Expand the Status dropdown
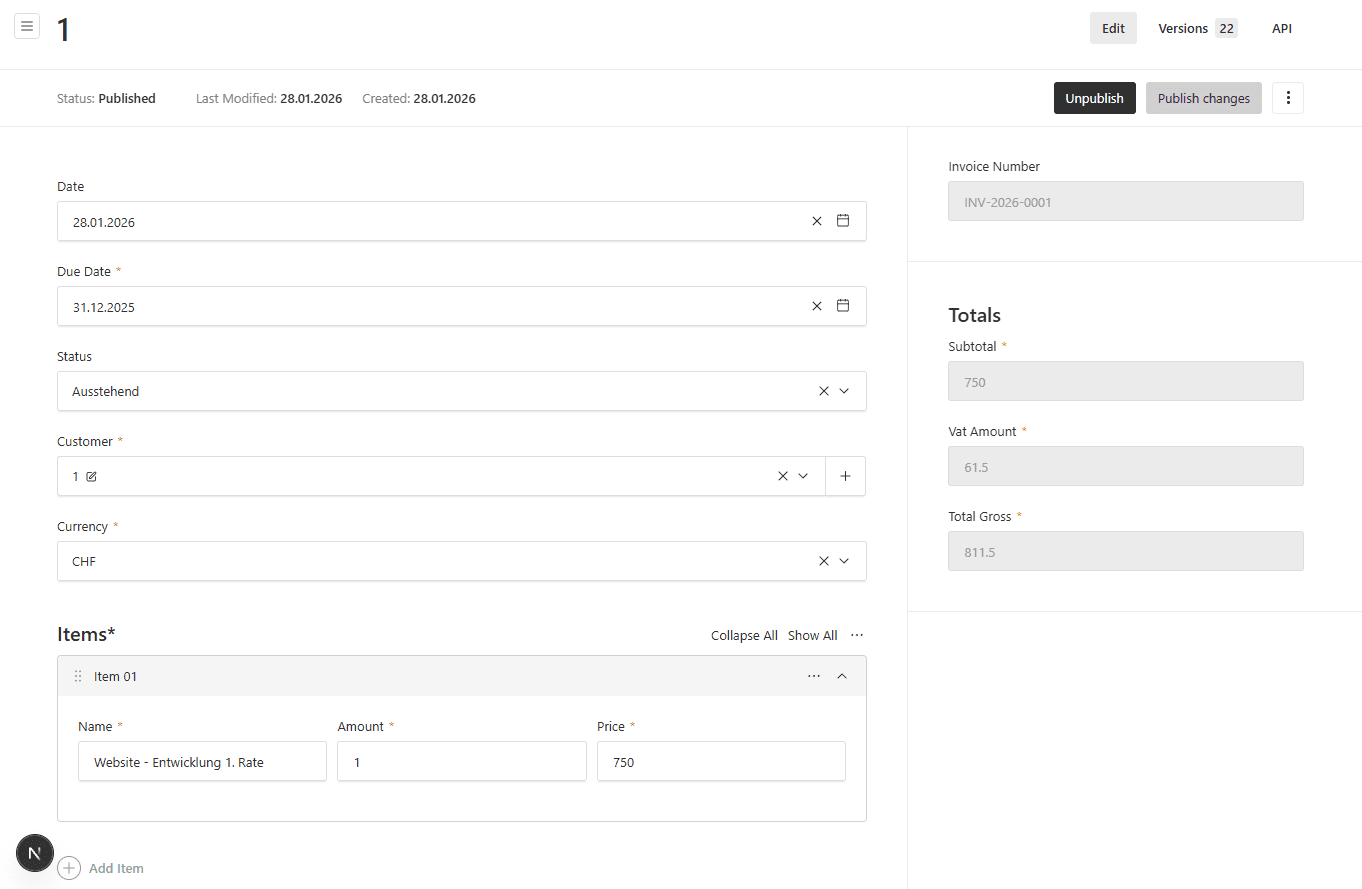The width and height of the screenshot is (1362, 889). click(x=844, y=391)
